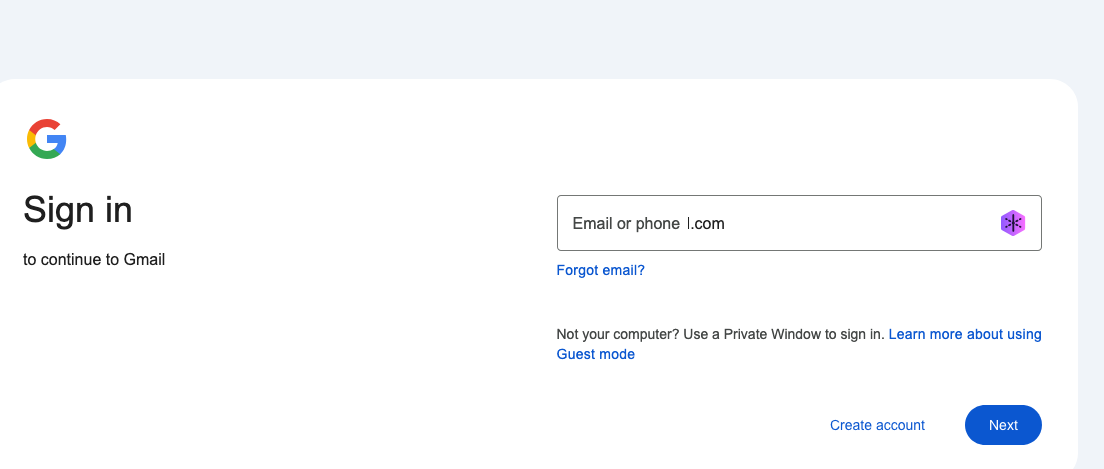Click the word Gmail in the subtitle

[x=144, y=260]
